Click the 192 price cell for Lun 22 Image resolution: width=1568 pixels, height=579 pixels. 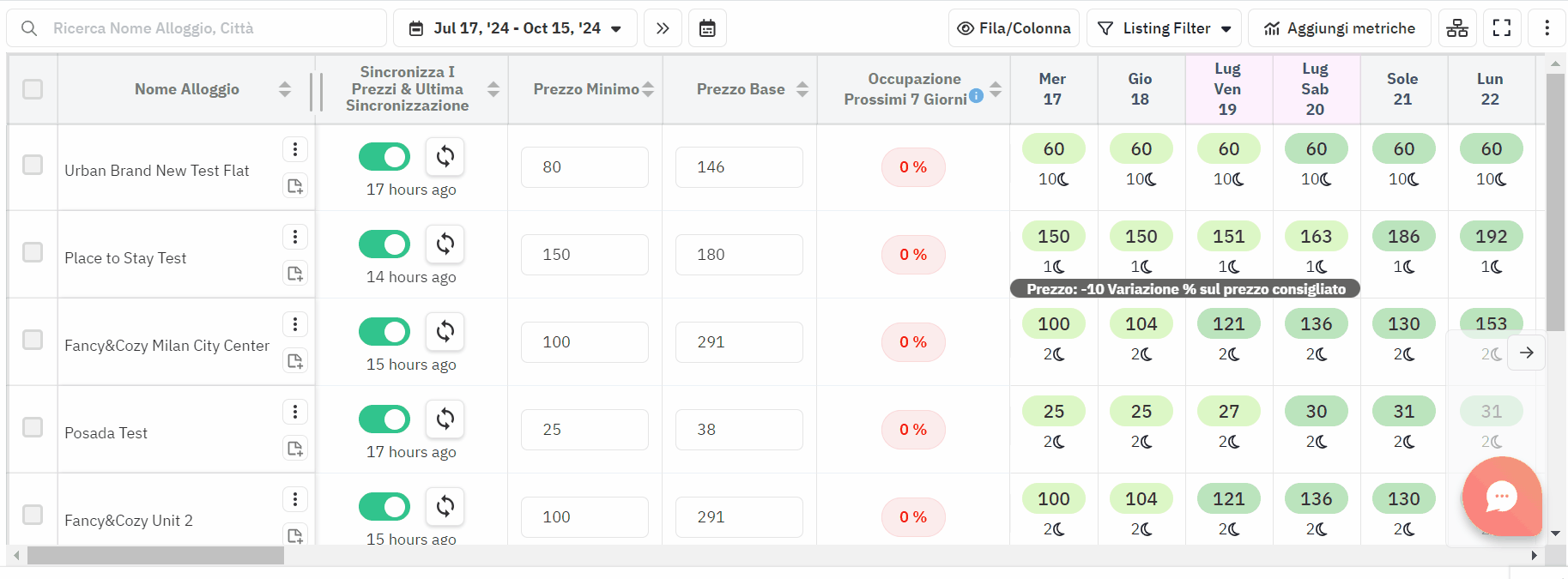tap(1492, 237)
